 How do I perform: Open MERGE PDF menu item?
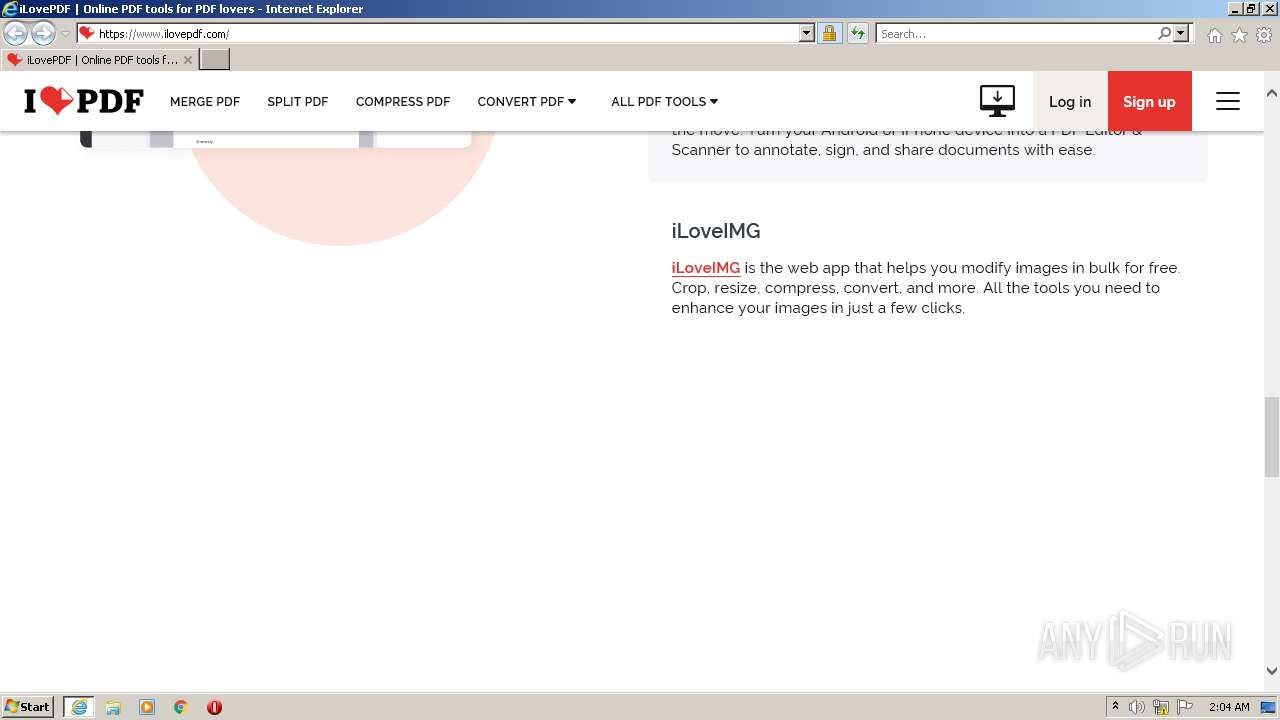pos(205,102)
